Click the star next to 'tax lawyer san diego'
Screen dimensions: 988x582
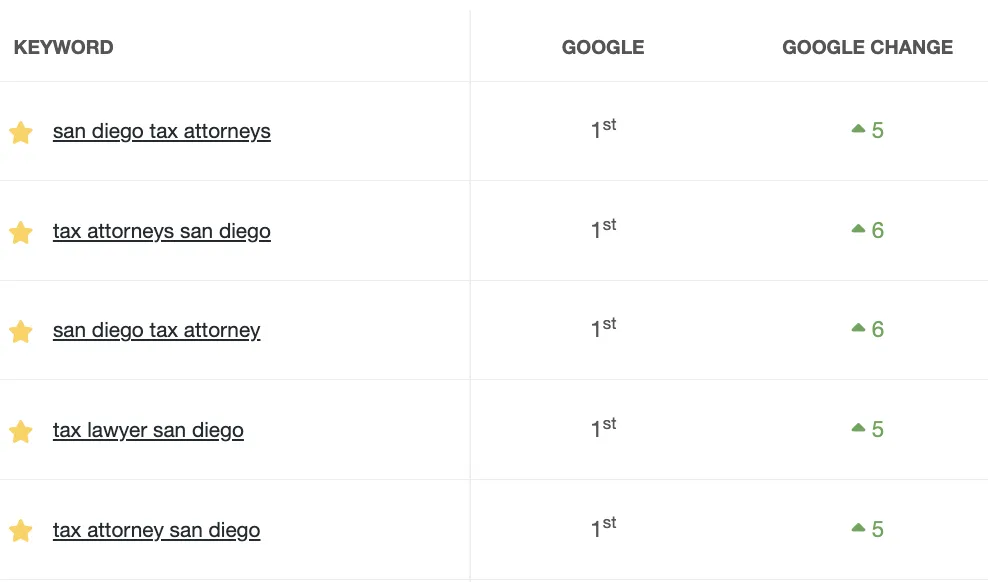[x=21, y=431]
